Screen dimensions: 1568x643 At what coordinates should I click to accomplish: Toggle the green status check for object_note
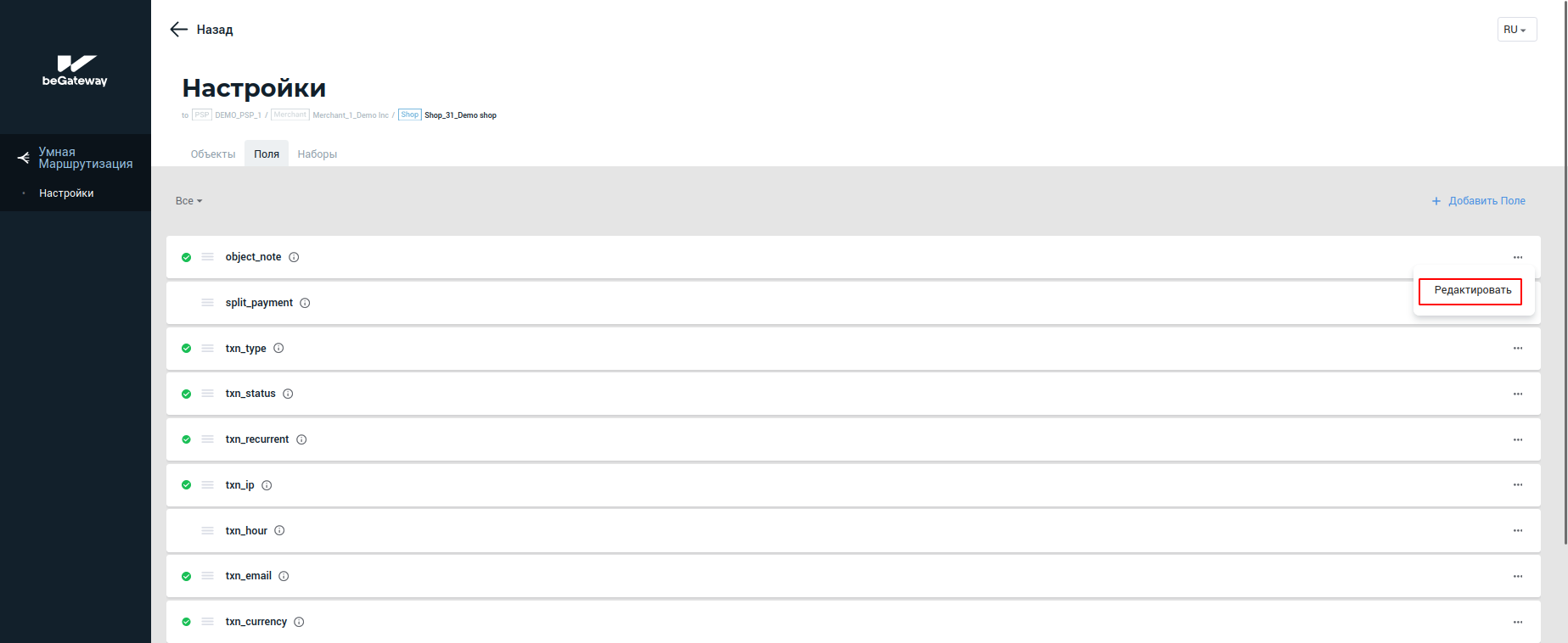(x=187, y=257)
